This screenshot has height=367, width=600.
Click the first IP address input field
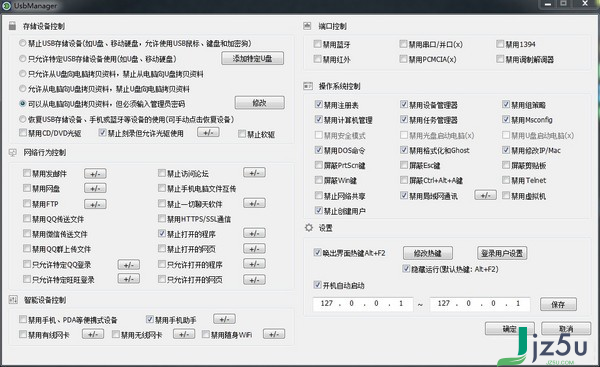[x=363, y=304]
